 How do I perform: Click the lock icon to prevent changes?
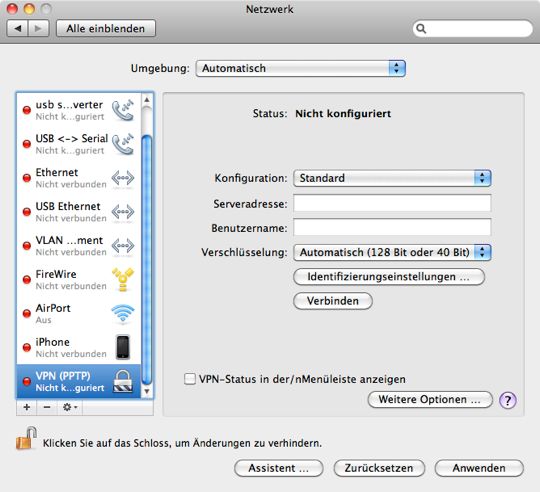coord(26,438)
